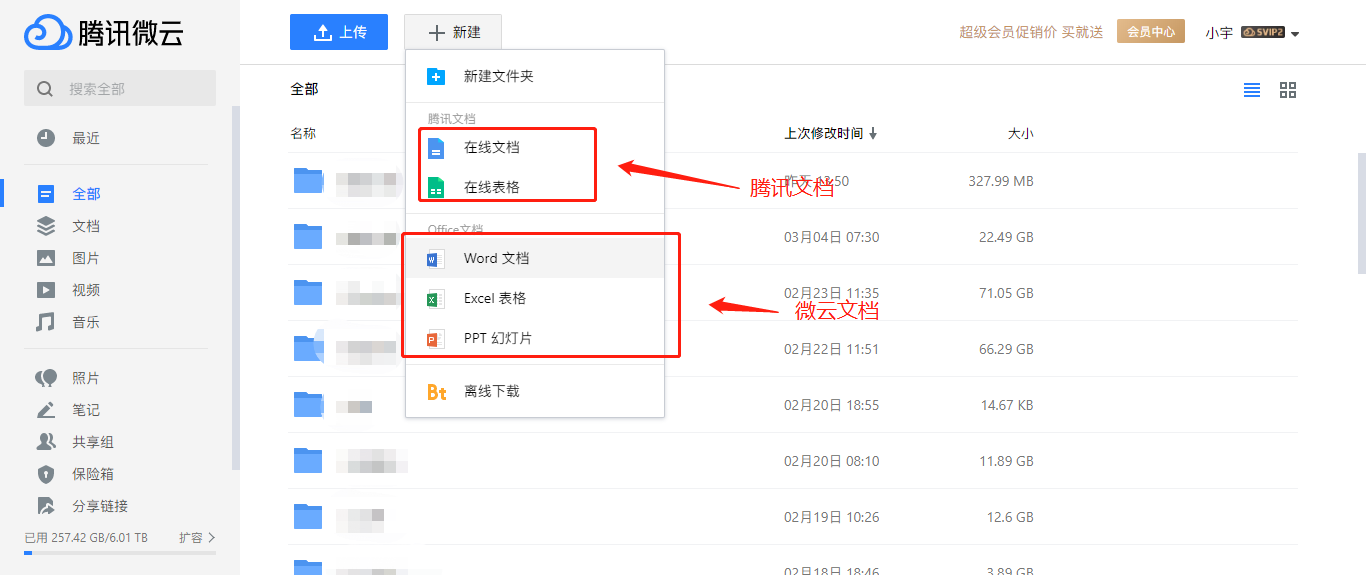Toggle sort arrow on 上次修改时间
Image resolution: width=1366 pixels, height=575 pixels.
(873, 134)
